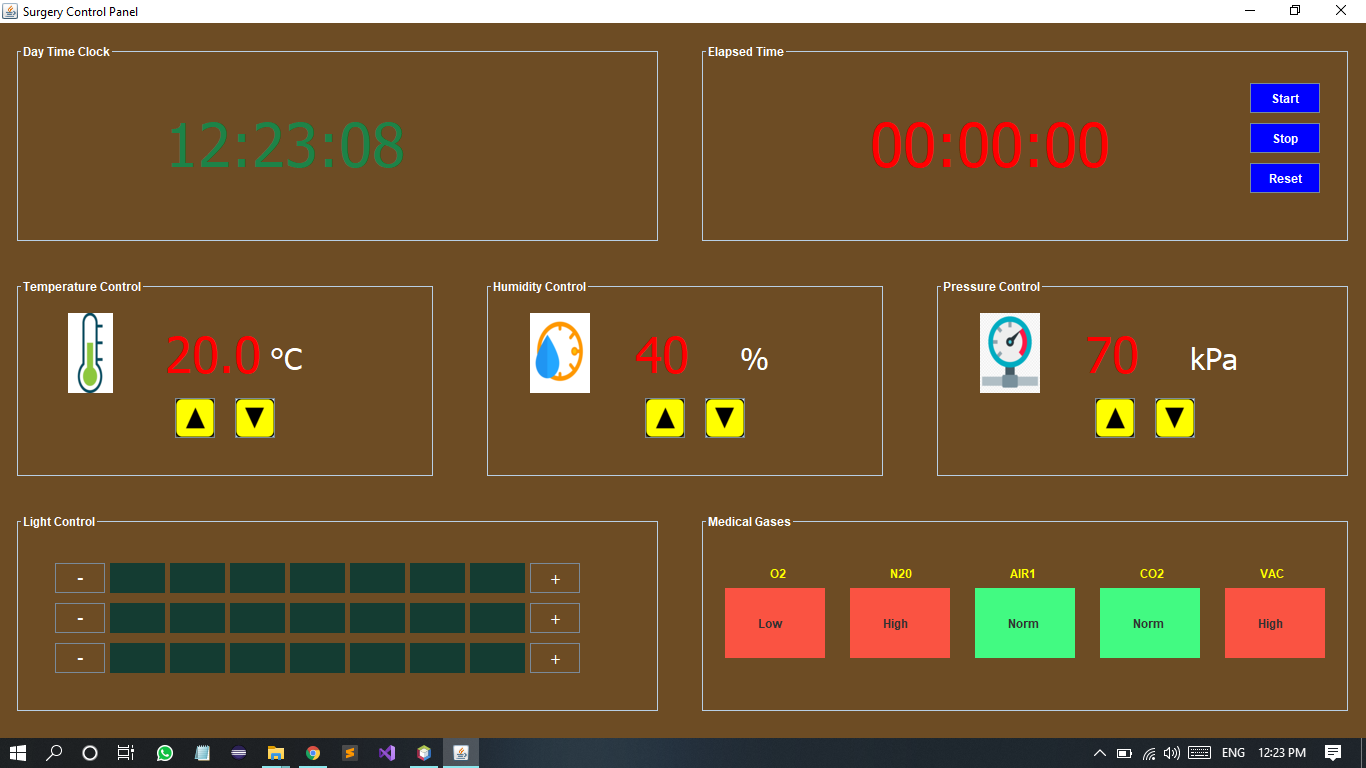Increase temperature with the up arrow
This screenshot has height=768, width=1366.
pyautogui.click(x=195, y=418)
